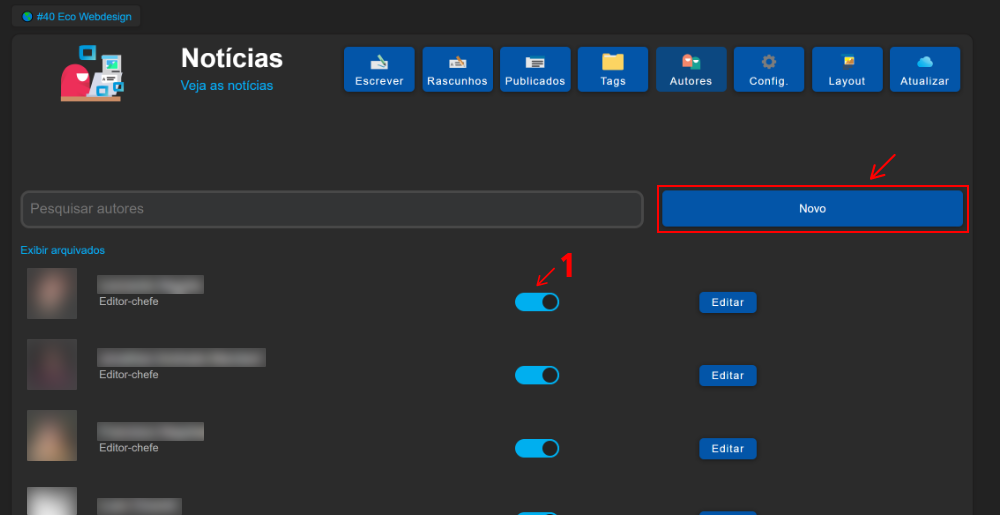Click the Notícias illustration logo
The image size is (1000, 515).
click(92, 73)
